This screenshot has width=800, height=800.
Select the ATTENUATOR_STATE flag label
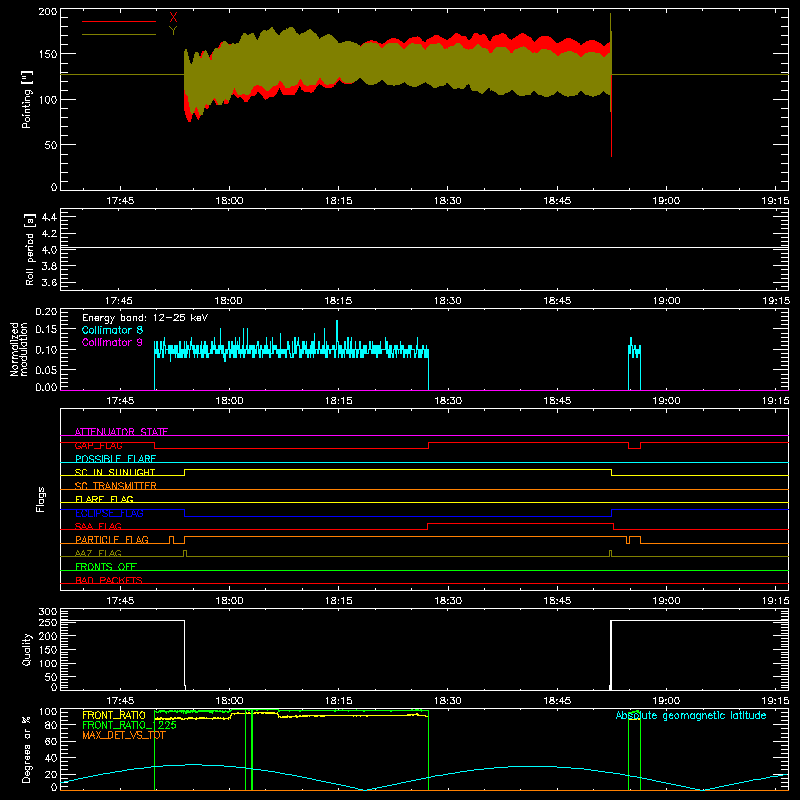[x=121, y=432]
